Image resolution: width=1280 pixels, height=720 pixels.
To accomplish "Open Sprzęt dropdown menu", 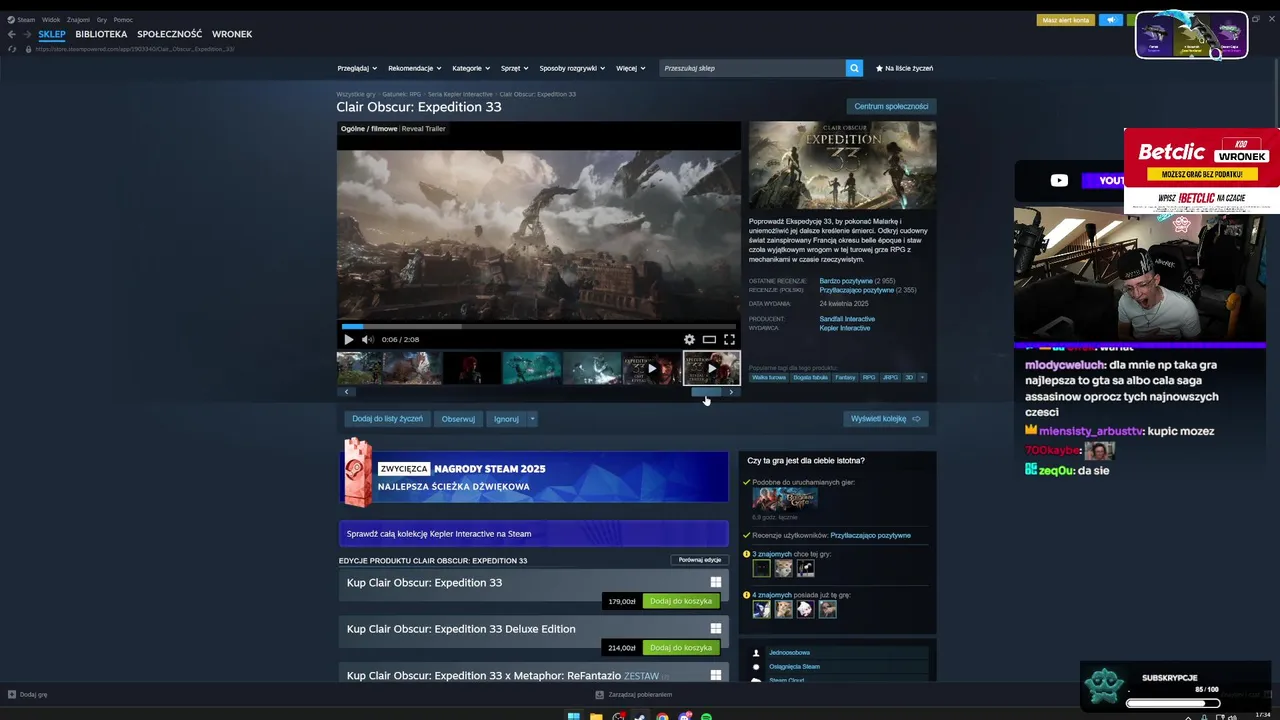I will click(x=515, y=68).
